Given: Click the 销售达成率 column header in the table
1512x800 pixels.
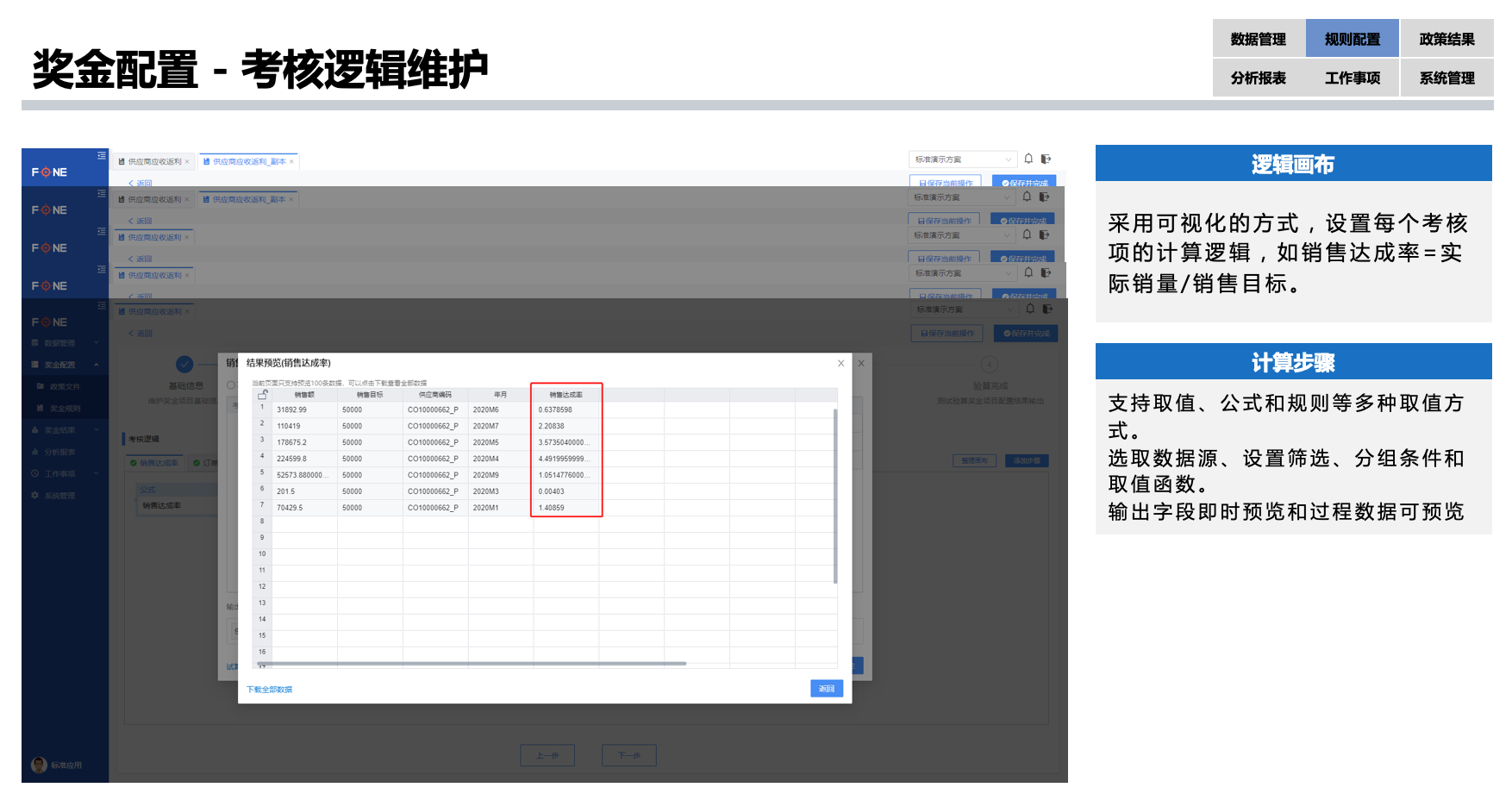Looking at the screenshot, I should coord(566,395).
